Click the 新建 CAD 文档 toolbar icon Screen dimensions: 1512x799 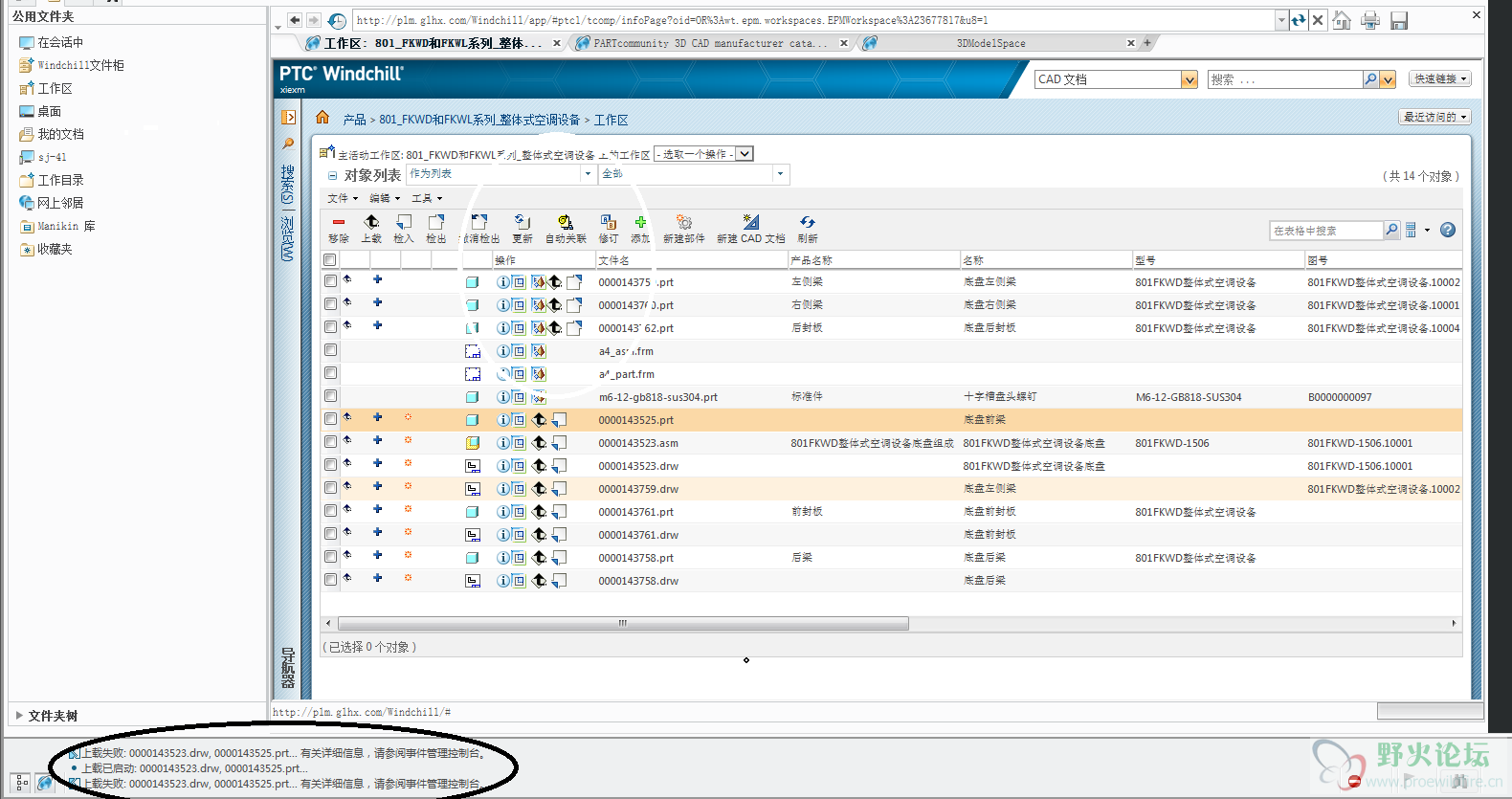pos(751,222)
